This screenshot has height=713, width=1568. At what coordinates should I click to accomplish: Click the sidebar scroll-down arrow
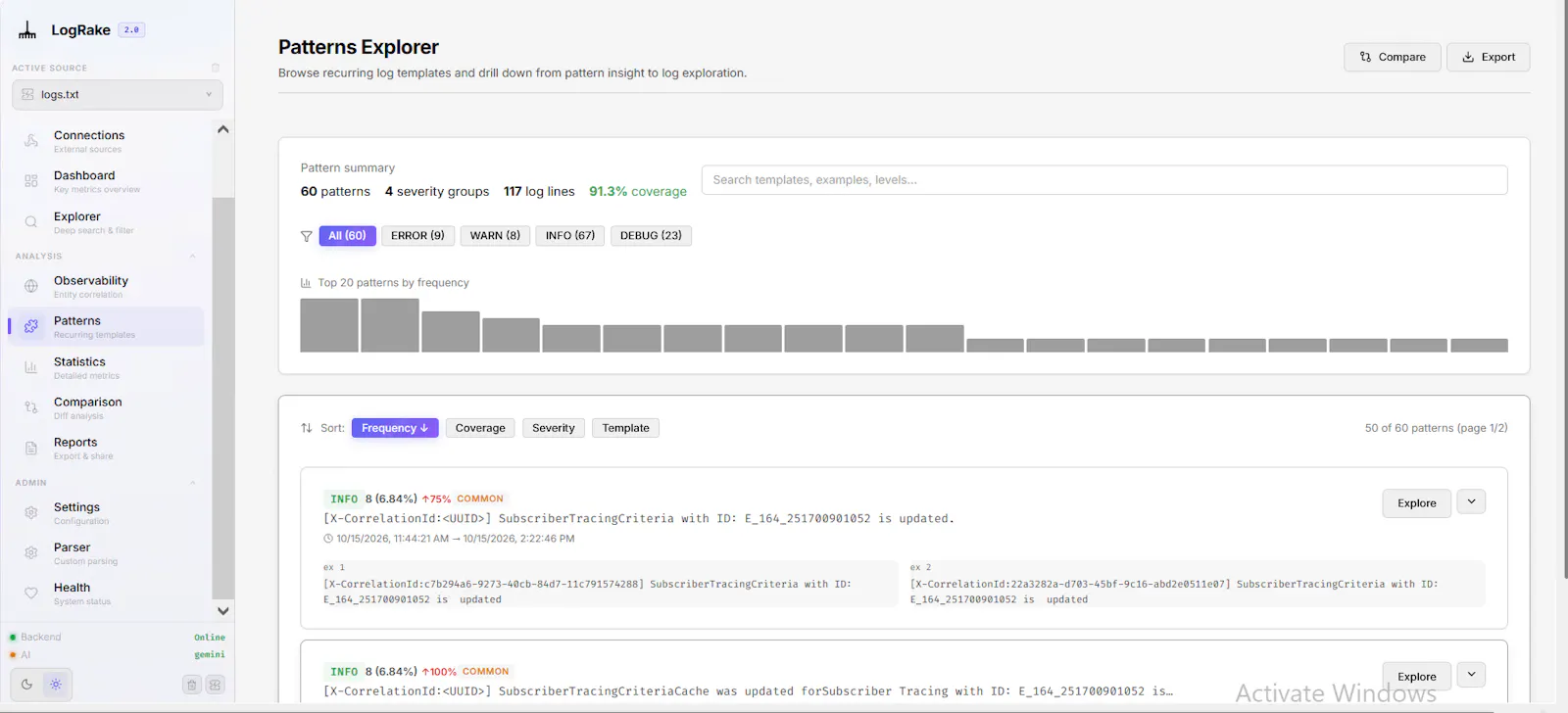point(223,611)
